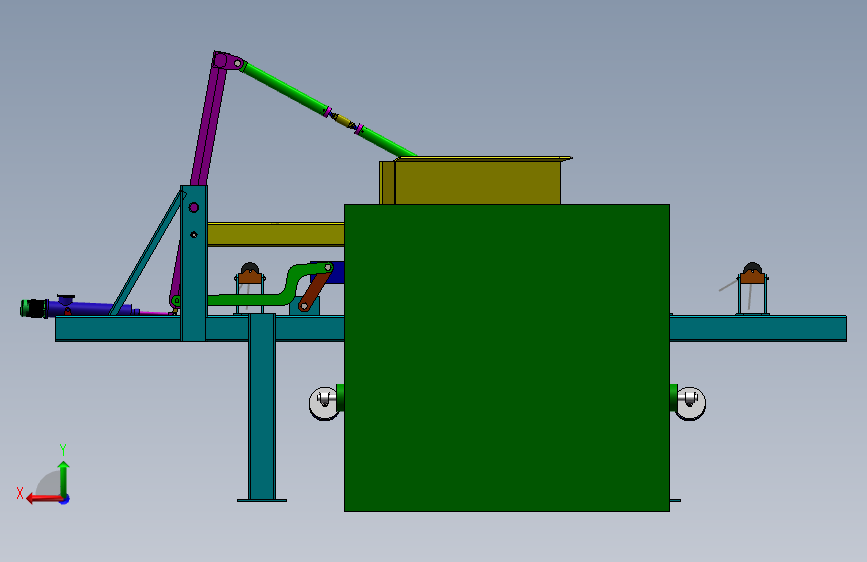Click the red X label of the triad
This screenshot has width=867, height=562.
tap(20, 493)
